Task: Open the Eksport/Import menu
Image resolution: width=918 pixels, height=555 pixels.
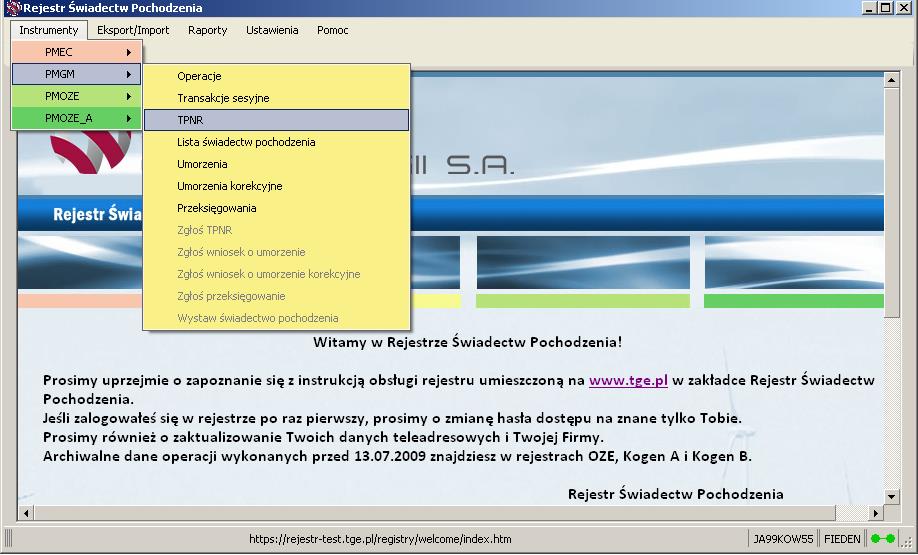Action: point(133,30)
